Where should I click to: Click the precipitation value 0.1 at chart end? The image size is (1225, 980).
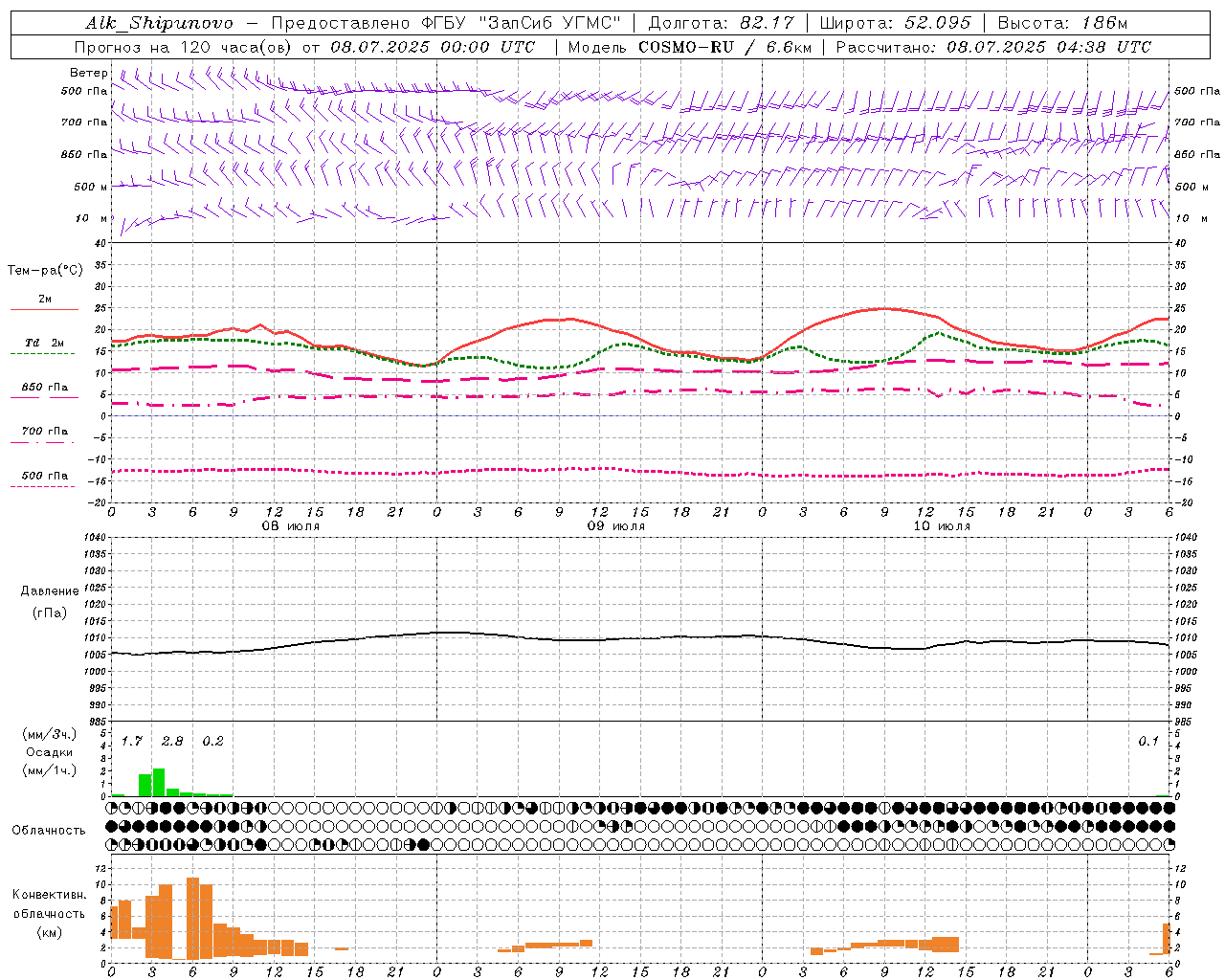[x=1148, y=741]
